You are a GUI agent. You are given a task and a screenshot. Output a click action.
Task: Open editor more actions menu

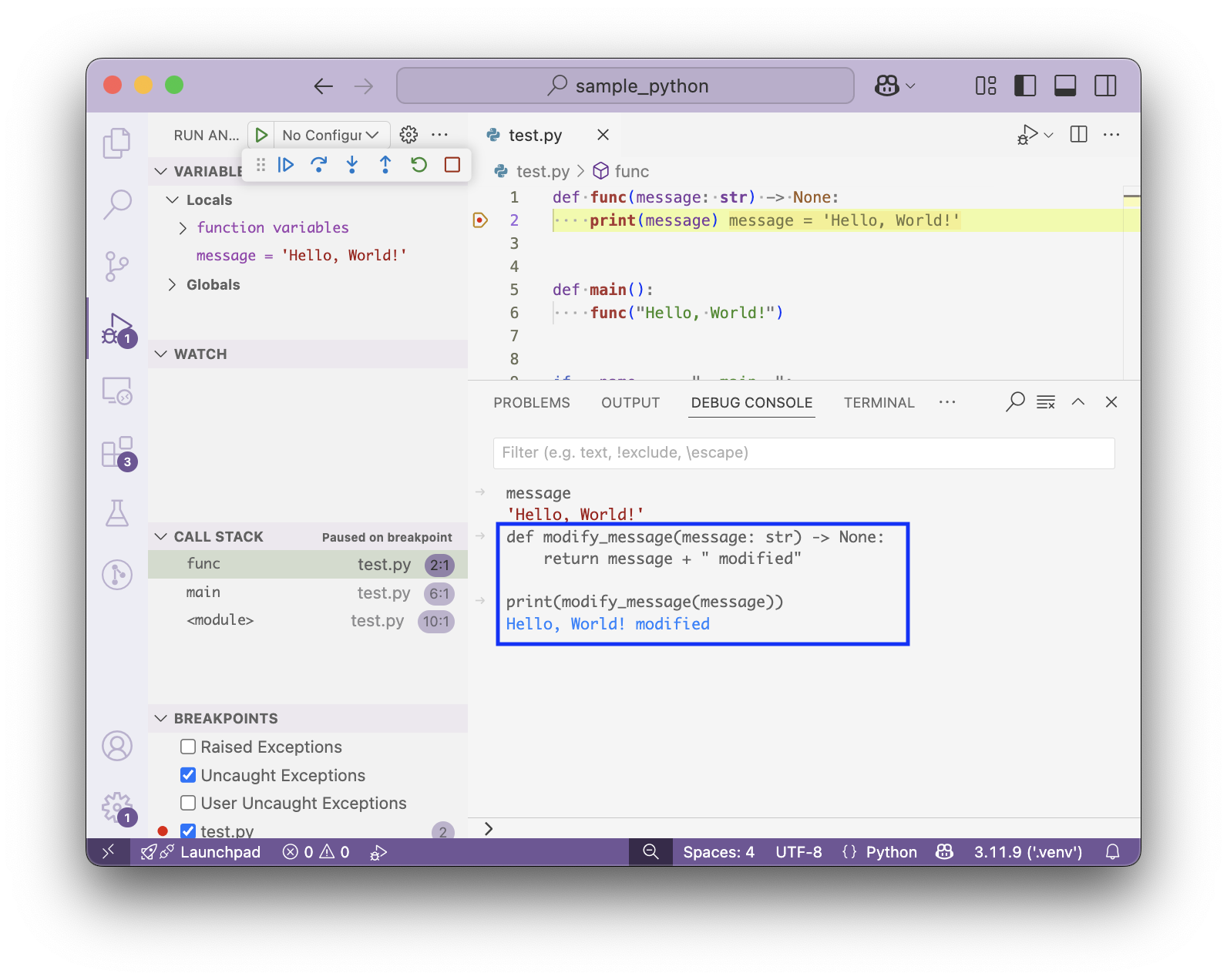click(1111, 135)
